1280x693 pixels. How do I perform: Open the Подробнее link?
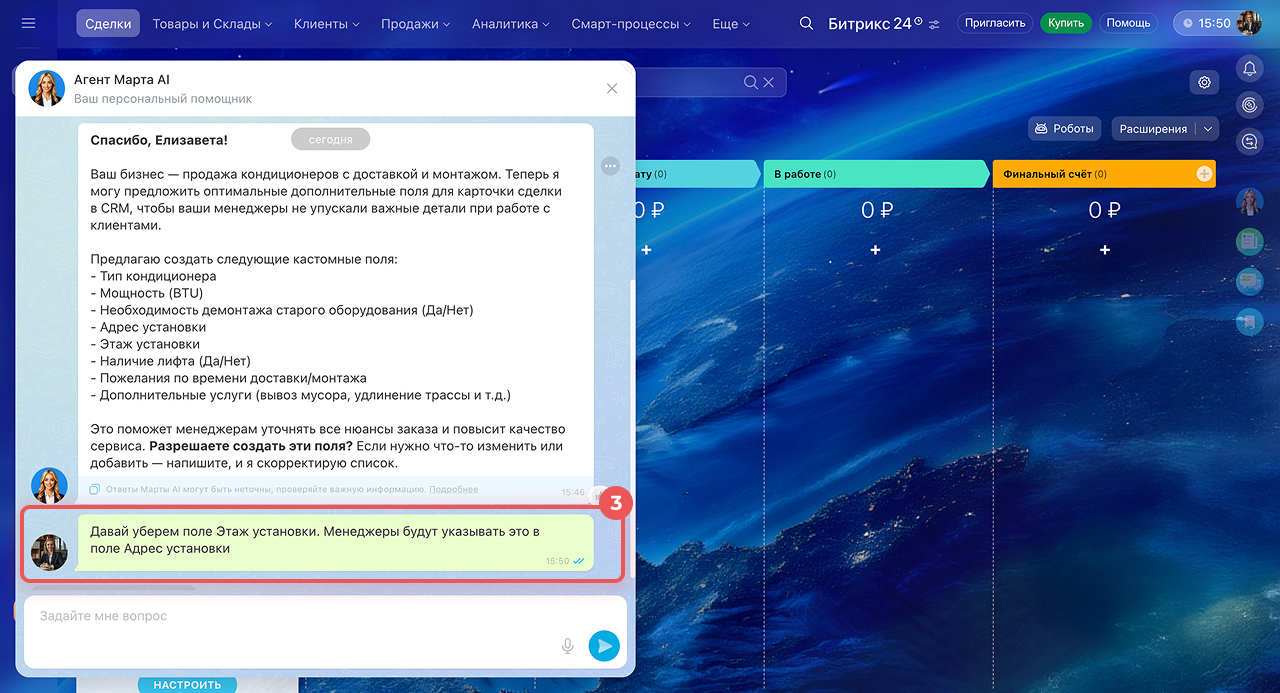(x=453, y=489)
